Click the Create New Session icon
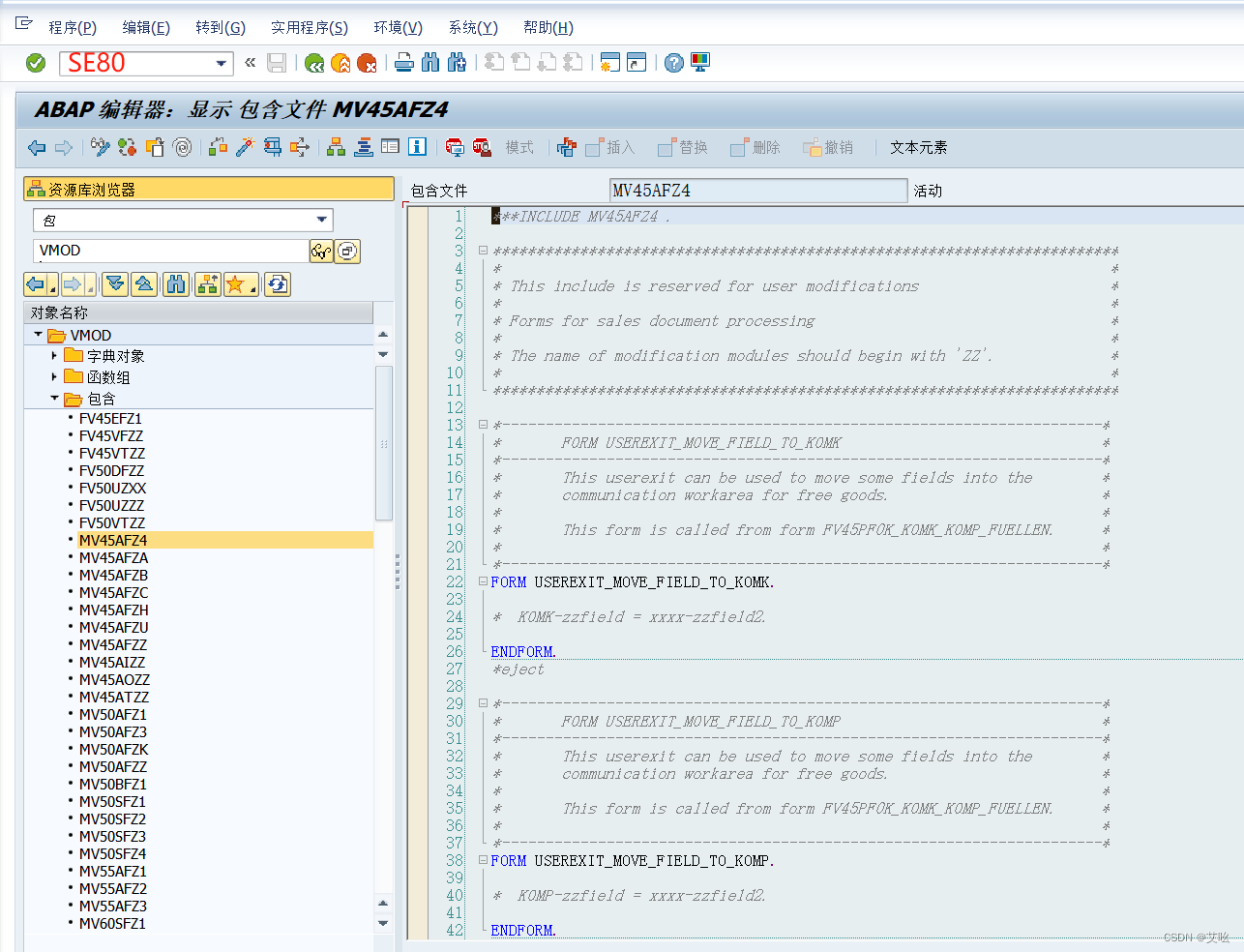 point(609,63)
